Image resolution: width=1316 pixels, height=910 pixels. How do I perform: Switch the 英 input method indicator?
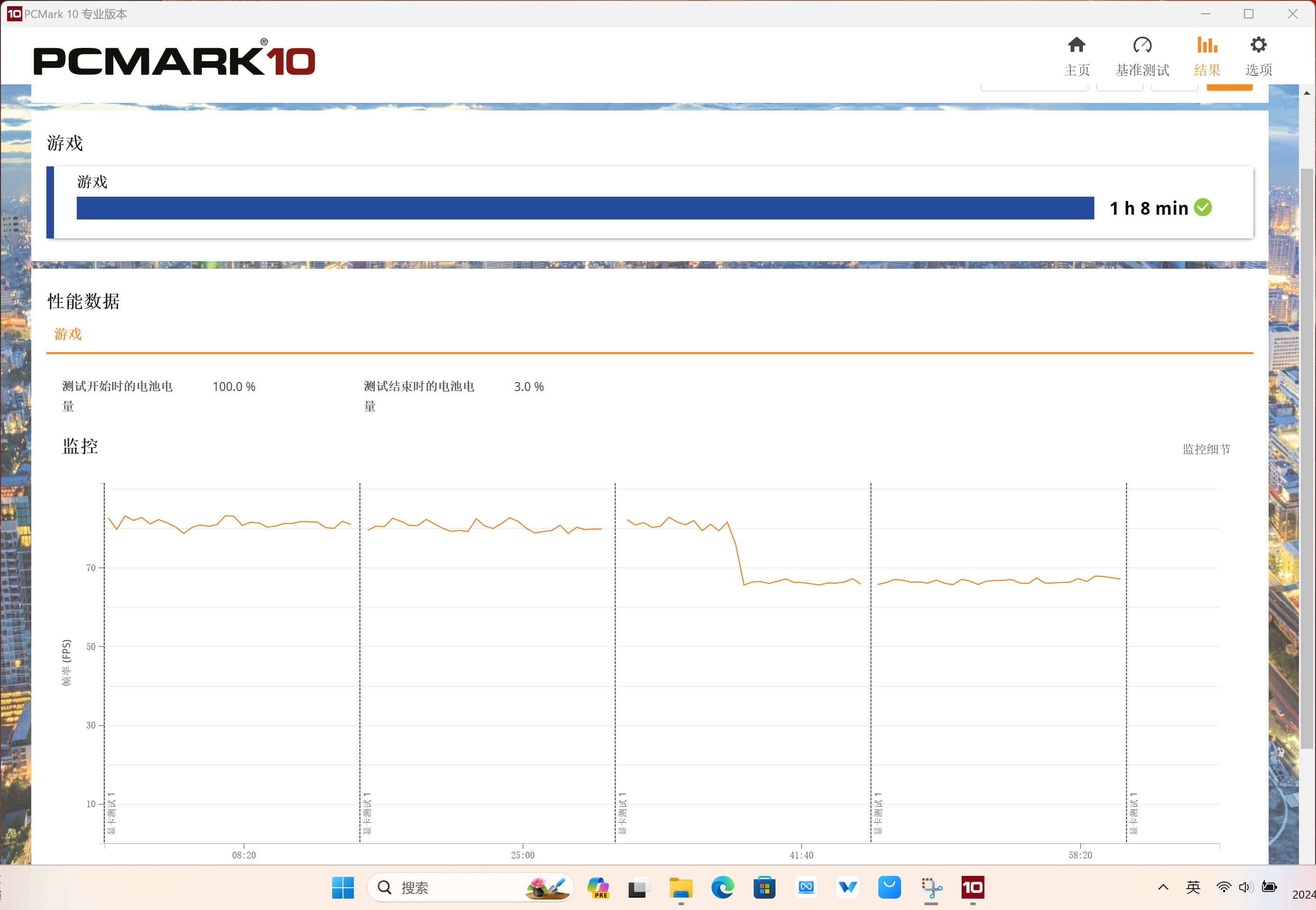[x=1193, y=887]
